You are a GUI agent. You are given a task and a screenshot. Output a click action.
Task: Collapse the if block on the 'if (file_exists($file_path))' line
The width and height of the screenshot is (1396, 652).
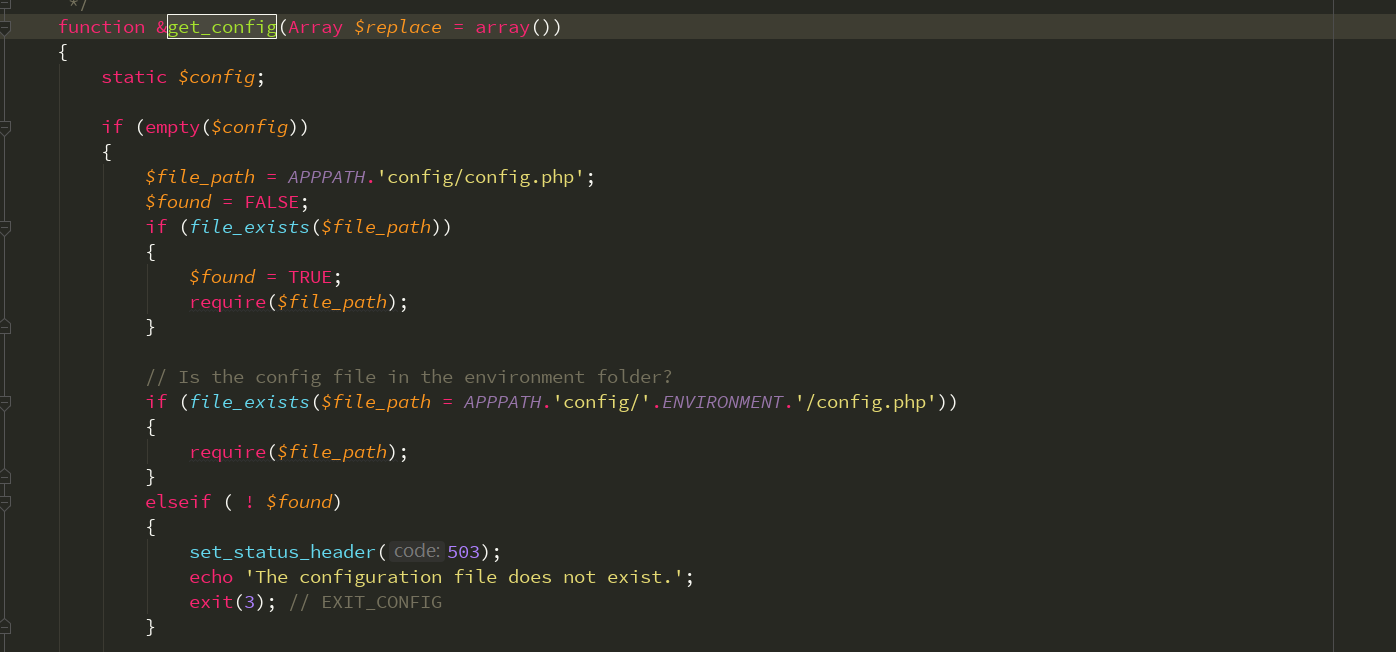(5, 227)
